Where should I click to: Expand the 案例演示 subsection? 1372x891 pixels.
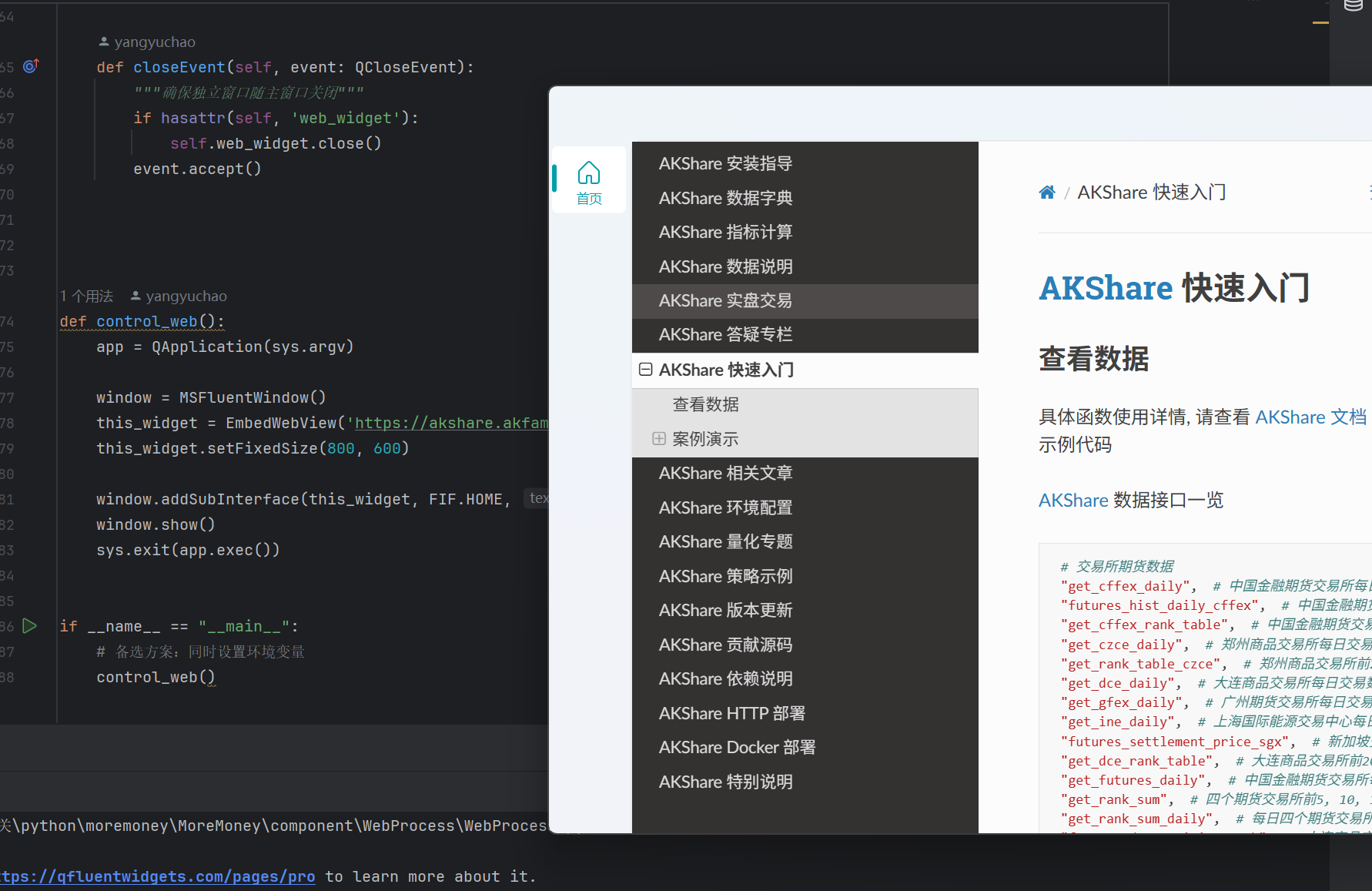coord(659,439)
